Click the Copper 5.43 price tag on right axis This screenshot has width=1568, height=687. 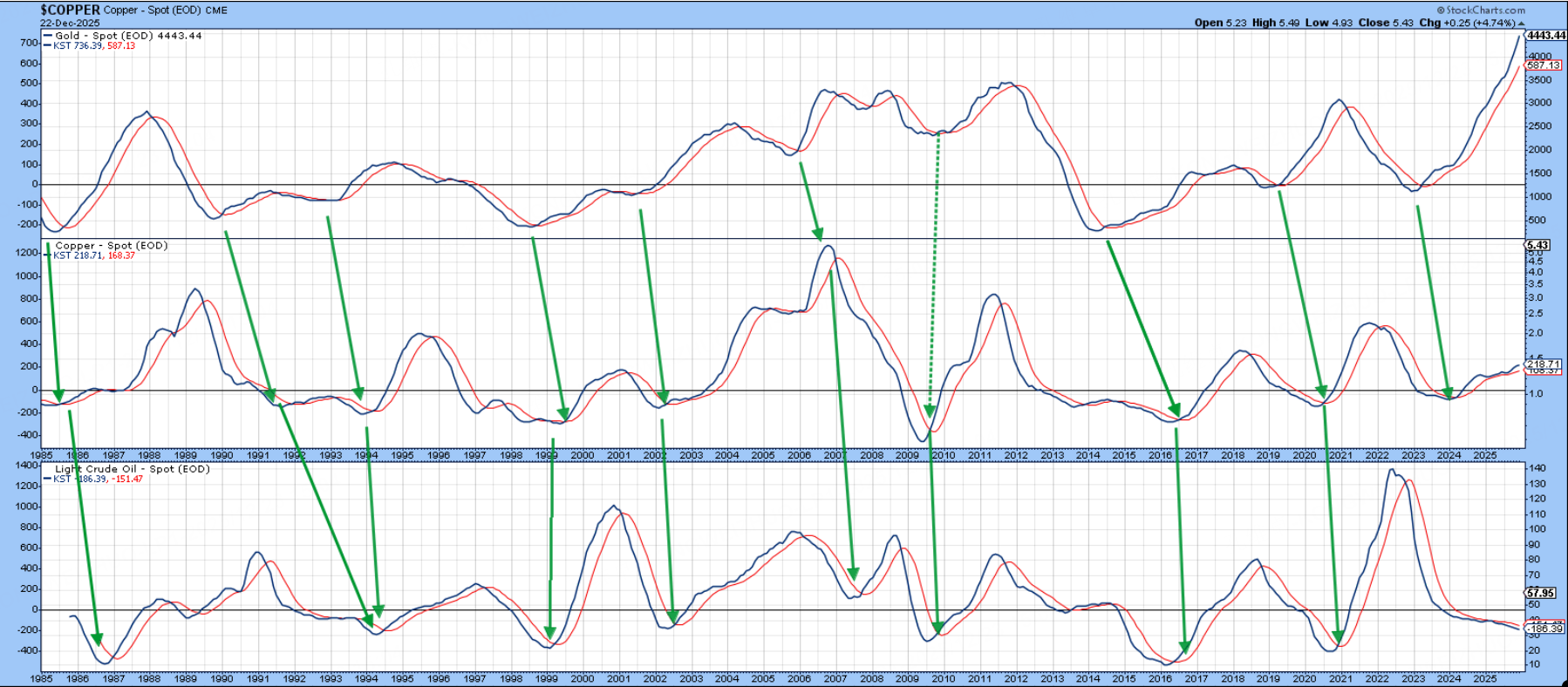(x=1537, y=246)
